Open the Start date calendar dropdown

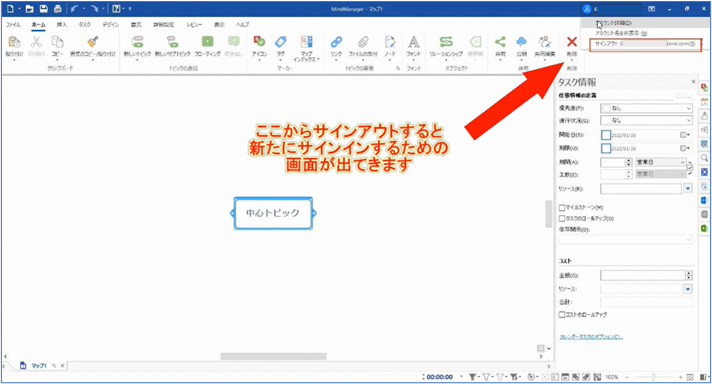[x=685, y=135]
